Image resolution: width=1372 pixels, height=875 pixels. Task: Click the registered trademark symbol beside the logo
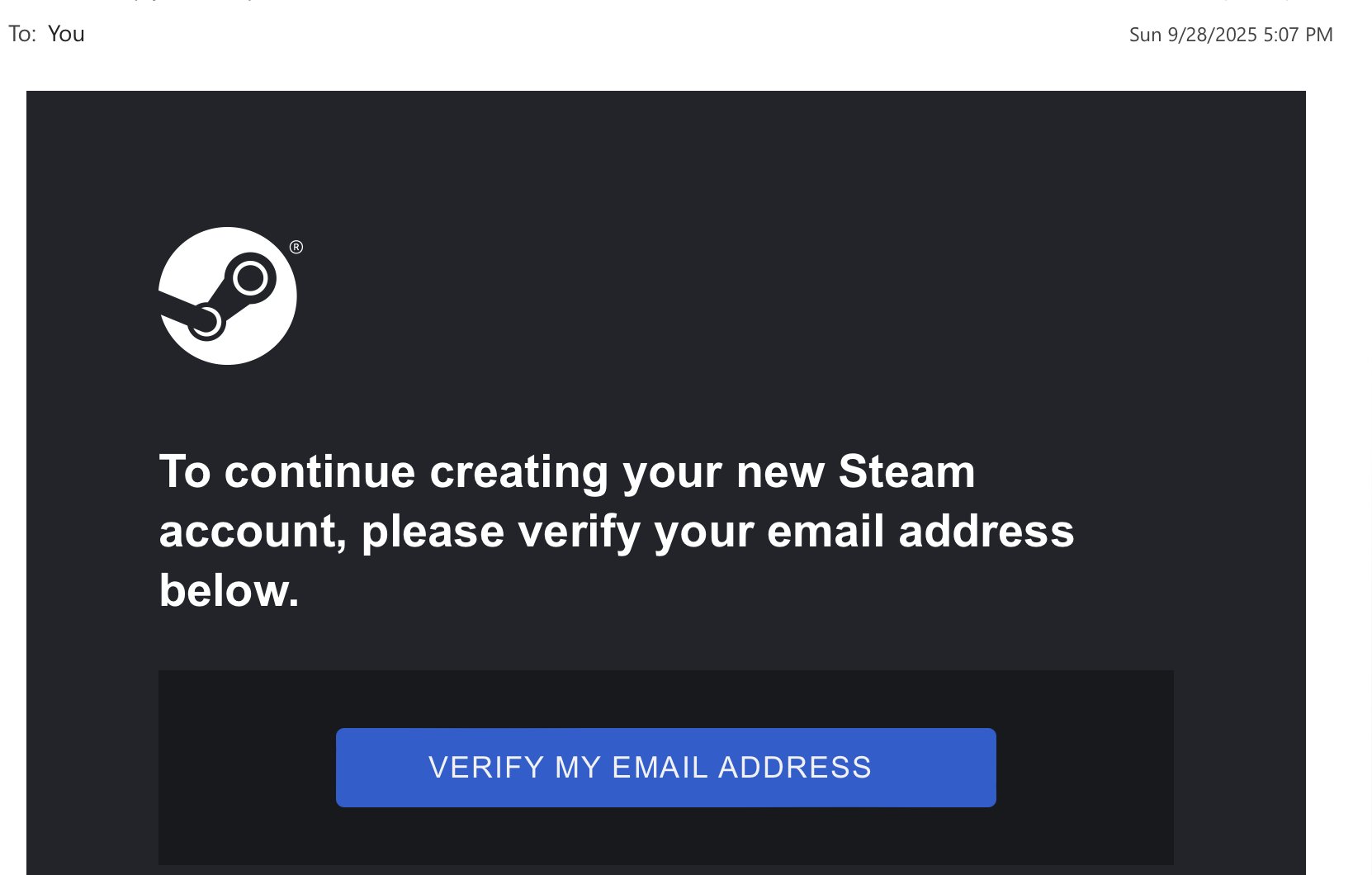[296, 247]
